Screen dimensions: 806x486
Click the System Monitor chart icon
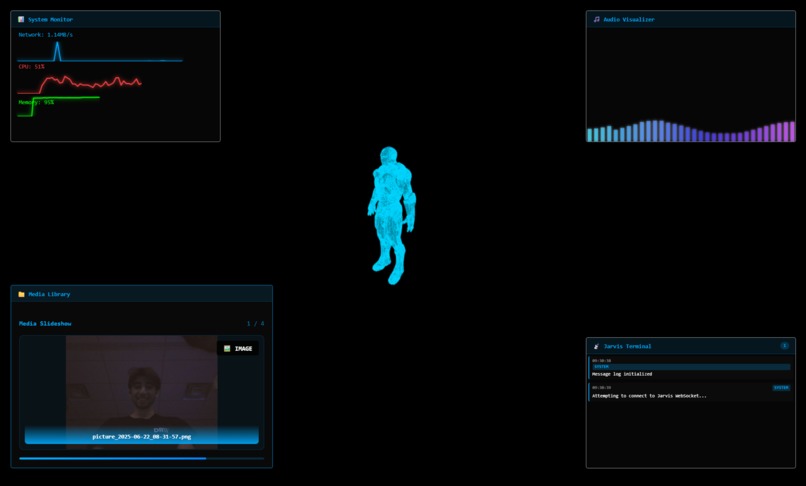tap(21, 20)
